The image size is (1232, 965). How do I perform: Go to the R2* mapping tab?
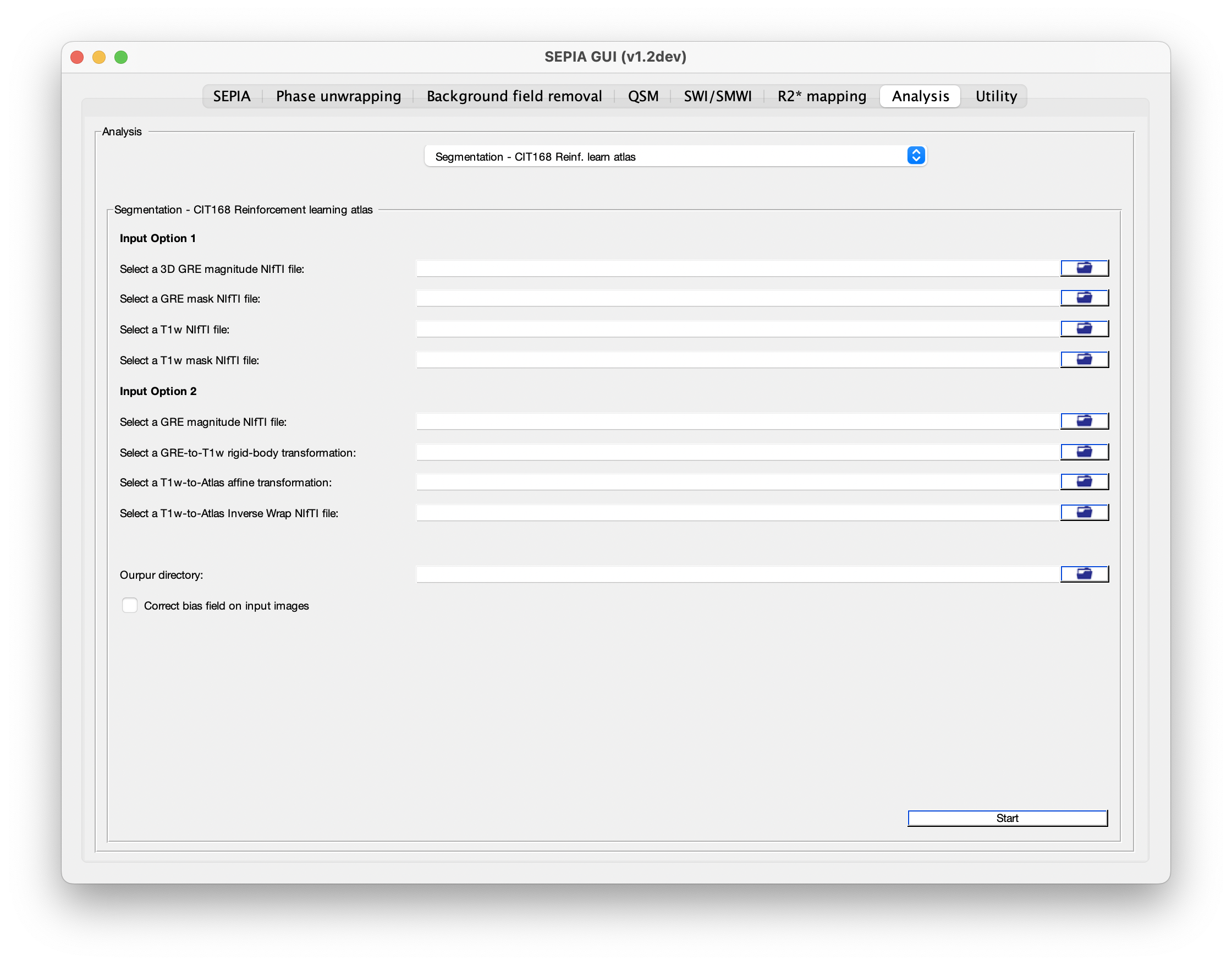[x=821, y=96]
